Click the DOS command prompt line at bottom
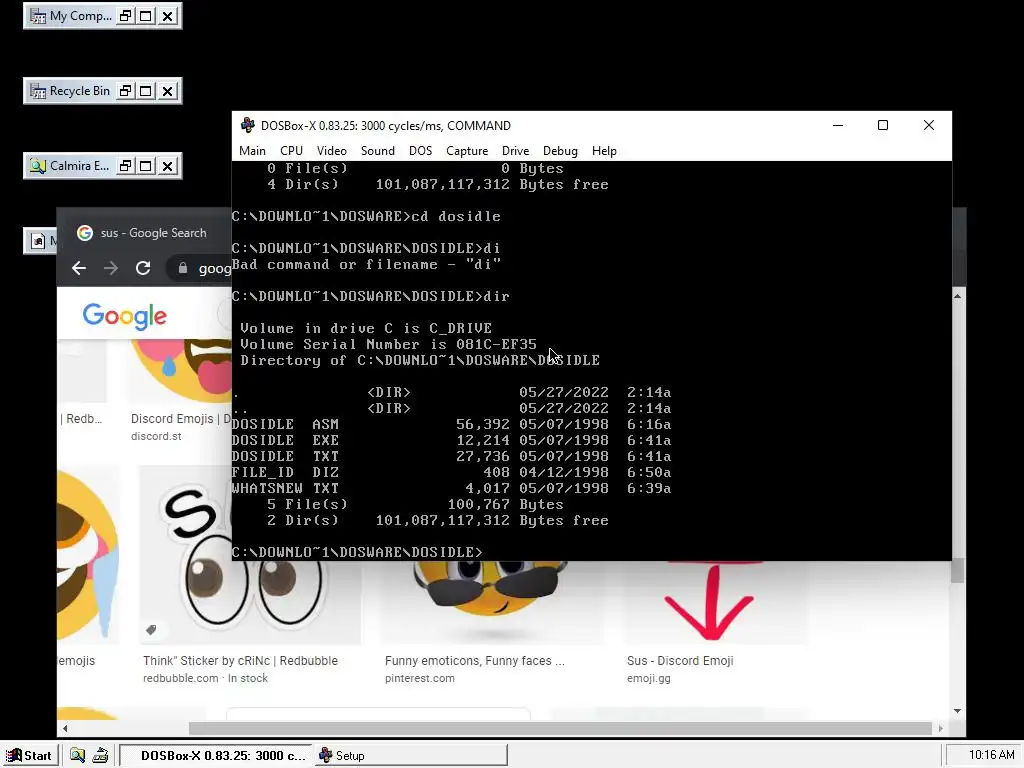The height and width of the screenshot is (768, 1024). 358,552
